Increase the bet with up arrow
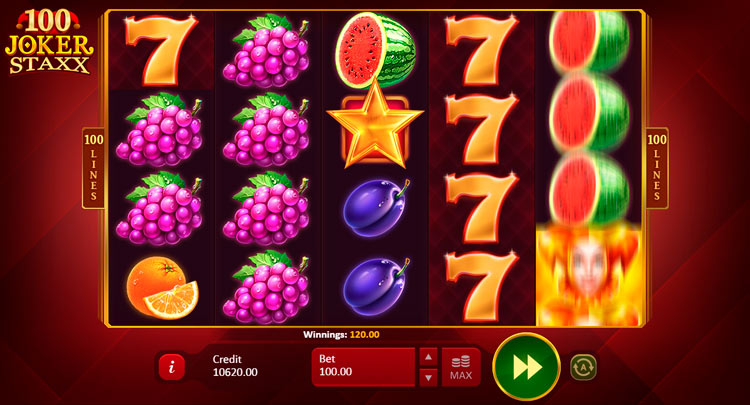 428,357
